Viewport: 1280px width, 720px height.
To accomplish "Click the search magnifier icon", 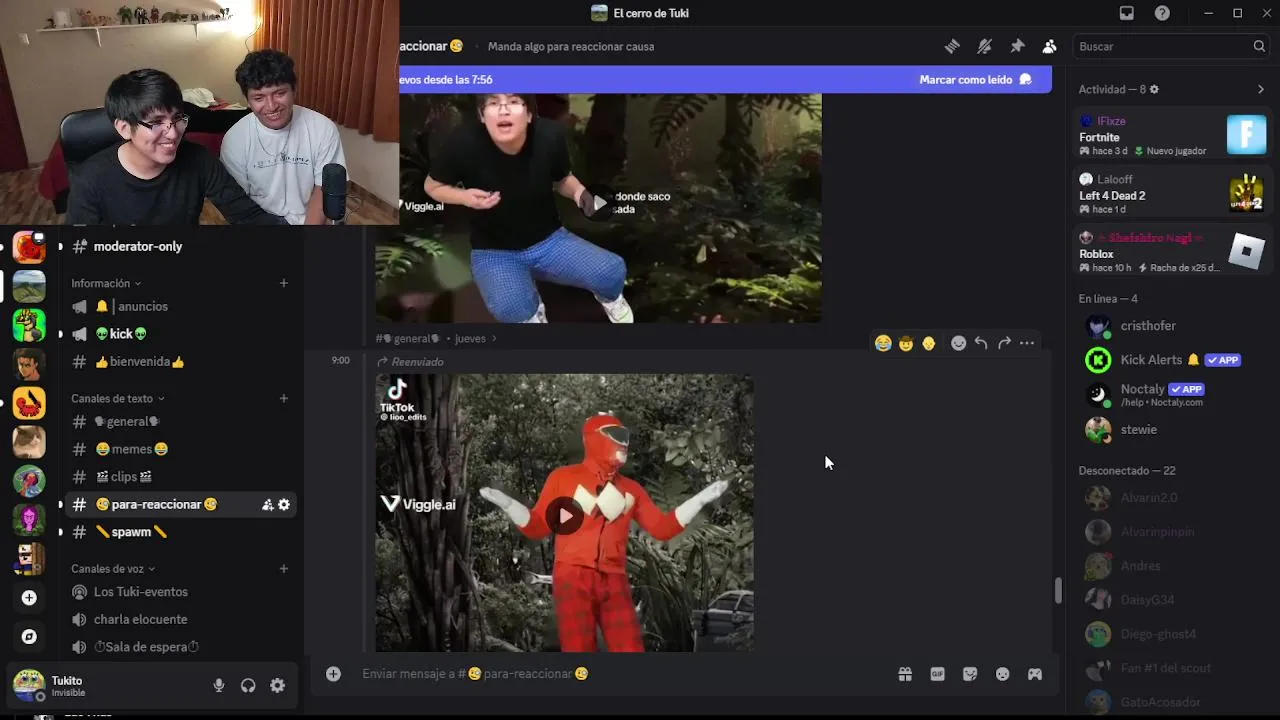I will pyautogui.click(x=1259, y=46).
